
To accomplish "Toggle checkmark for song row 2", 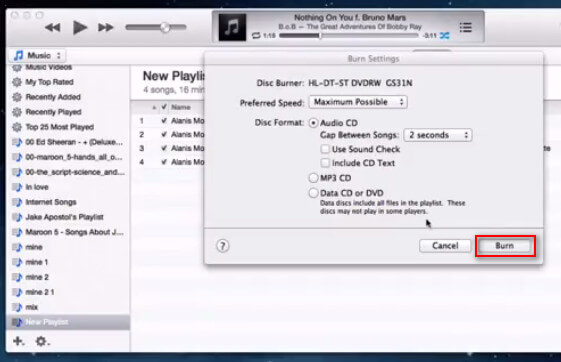I will click(164, 134).
